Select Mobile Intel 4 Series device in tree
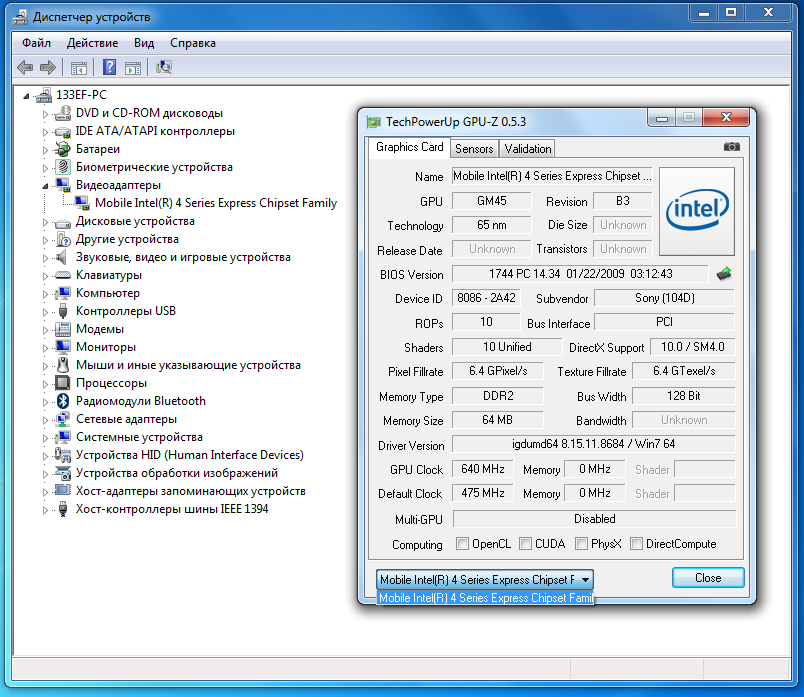Screen dimensions: 804x697 click(x=215, y=203)
